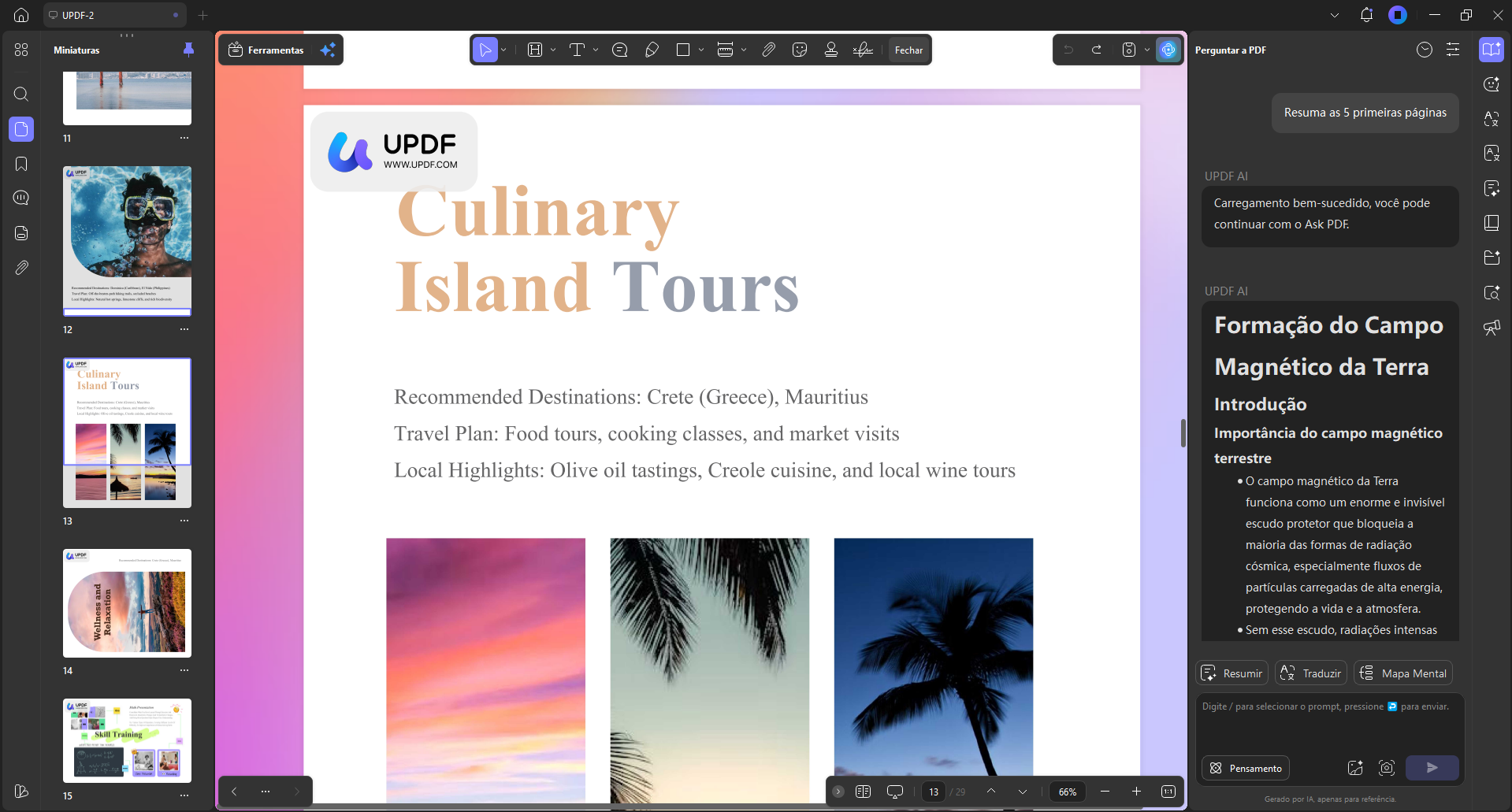Select the text comment tool
1512x812 pixels.
tap(577, 50)
